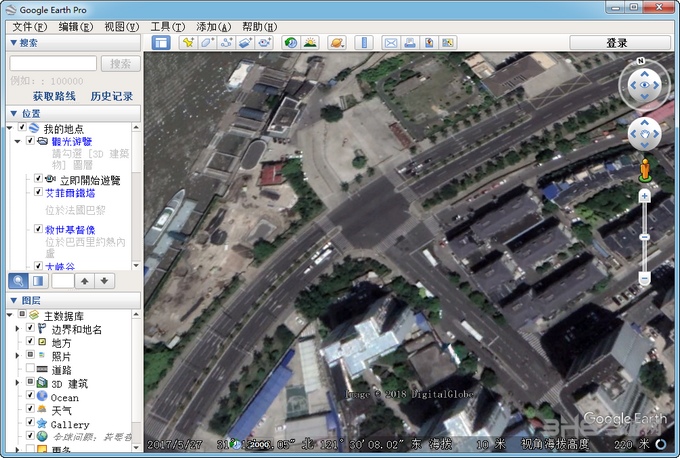Click the places panel view toggle button
The image size is (680, 458).
click(x=39, y=281)
